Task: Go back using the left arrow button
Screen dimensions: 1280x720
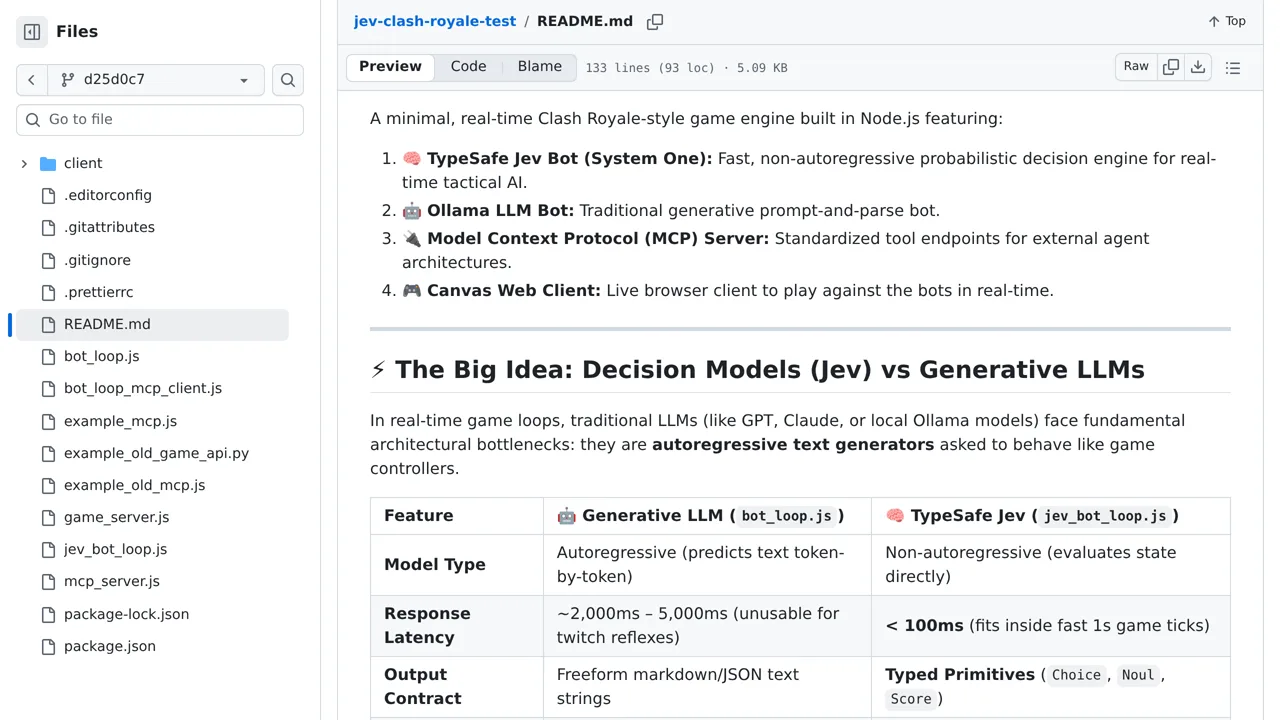Action: coord(32,80)
